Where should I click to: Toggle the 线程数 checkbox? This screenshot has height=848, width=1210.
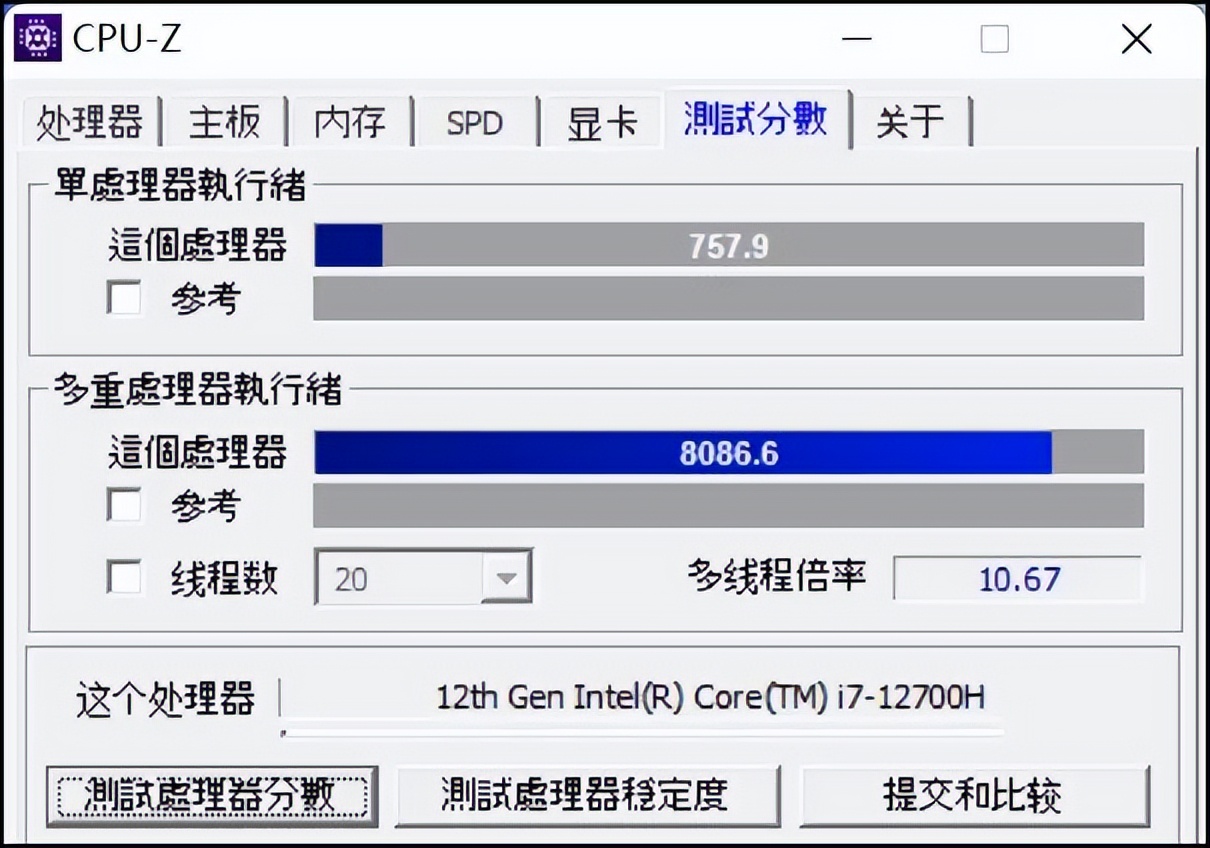coord(124,578)
